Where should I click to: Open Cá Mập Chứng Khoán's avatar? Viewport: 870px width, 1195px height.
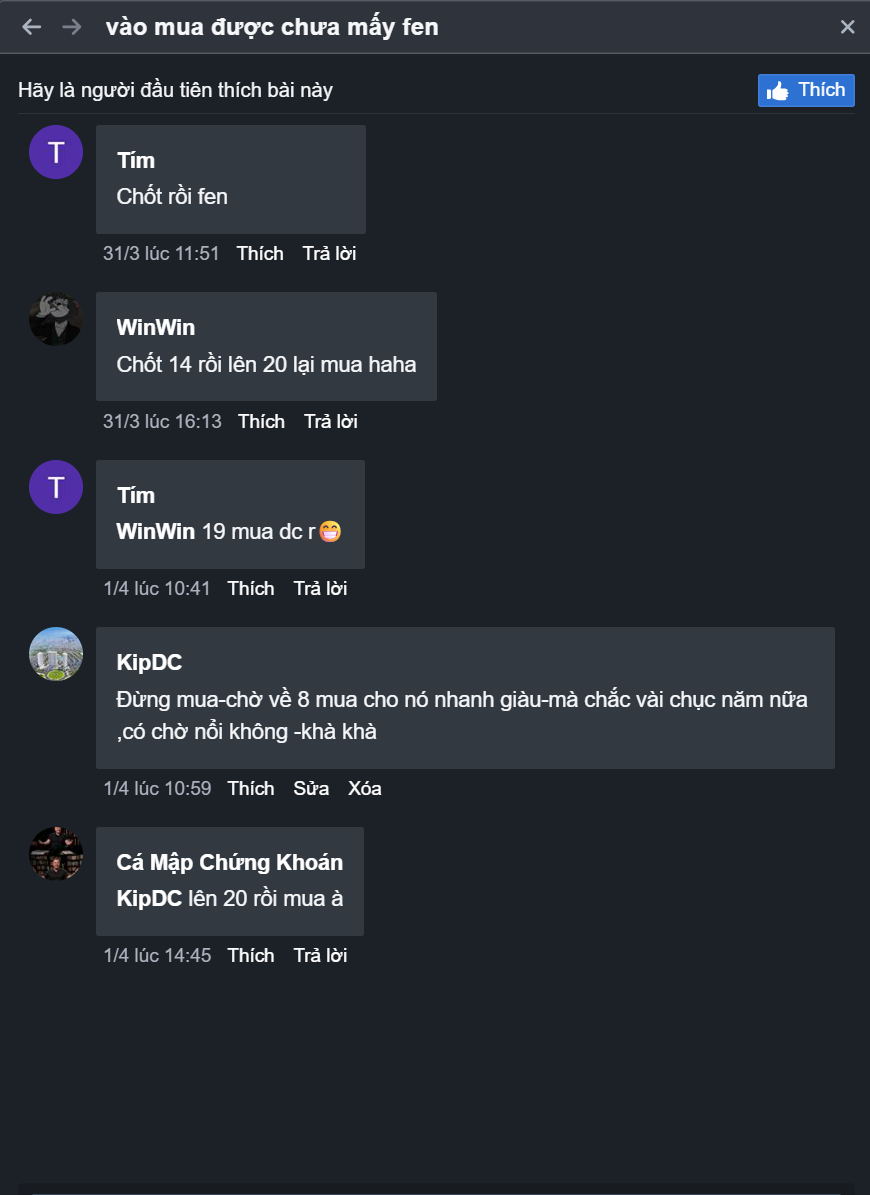coord(56,854)
